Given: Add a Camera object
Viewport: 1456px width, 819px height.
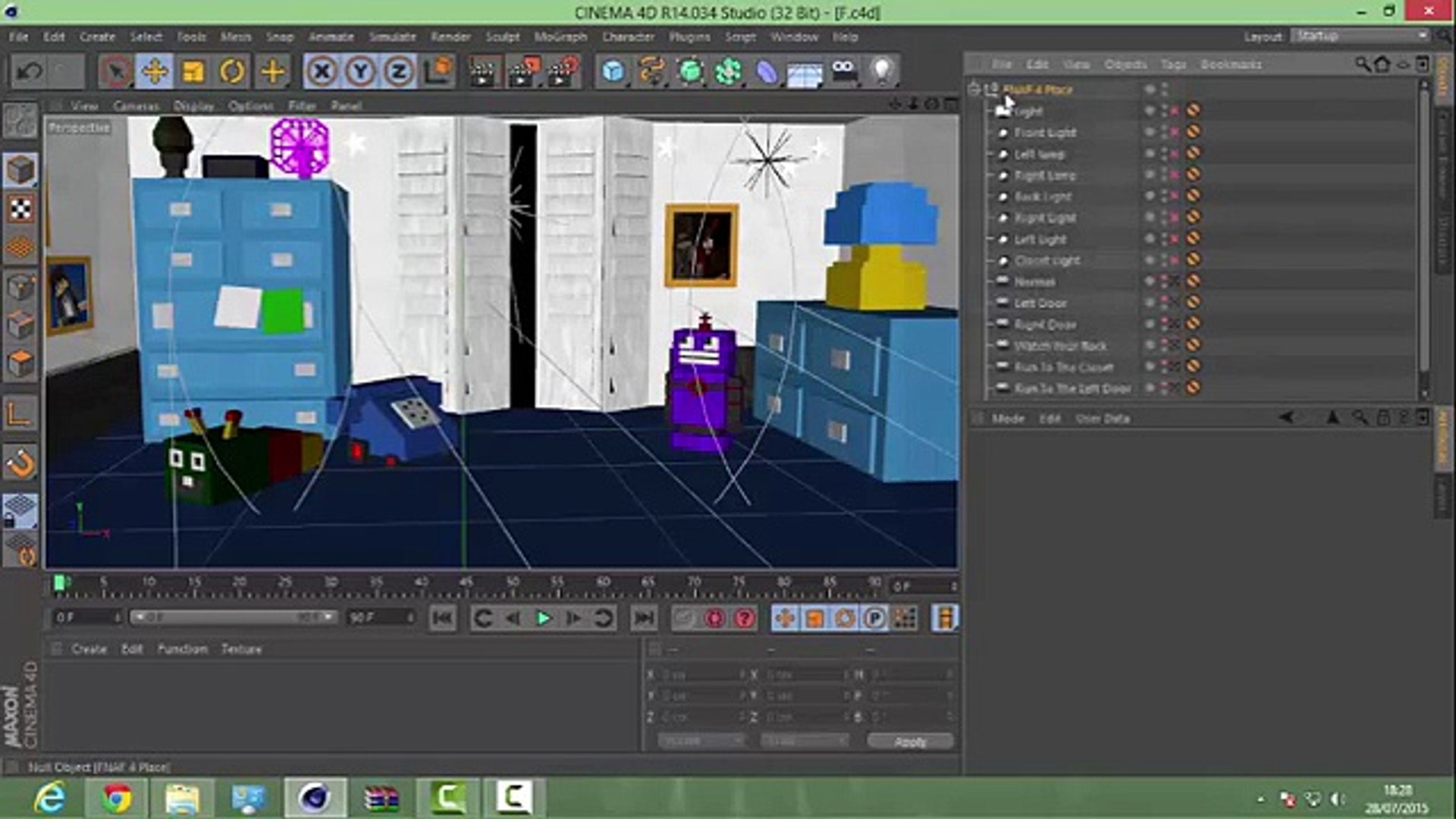Looking at the screenshot, I should coord(844,71).
